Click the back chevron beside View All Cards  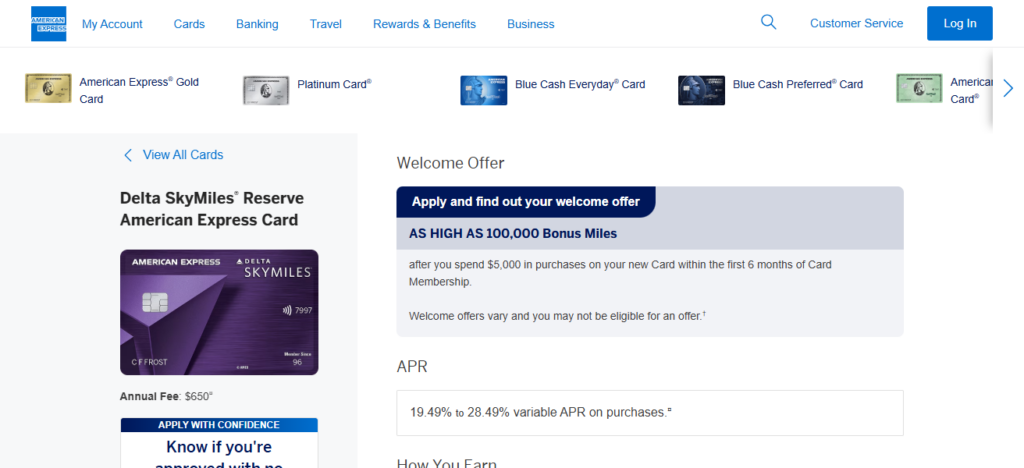128,155
